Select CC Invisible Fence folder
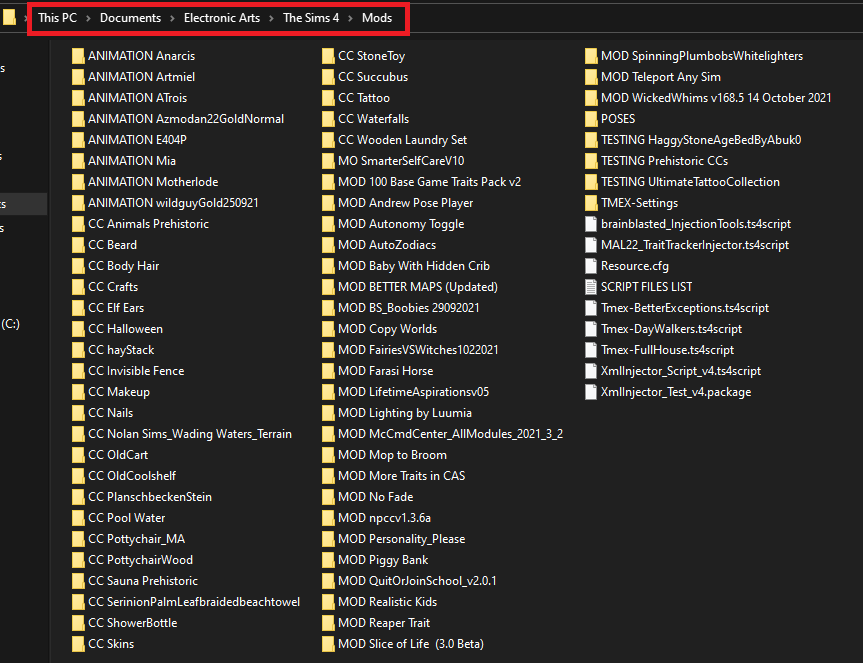The width and height of the screenshot is (863, 663). [x=128, y=371]
